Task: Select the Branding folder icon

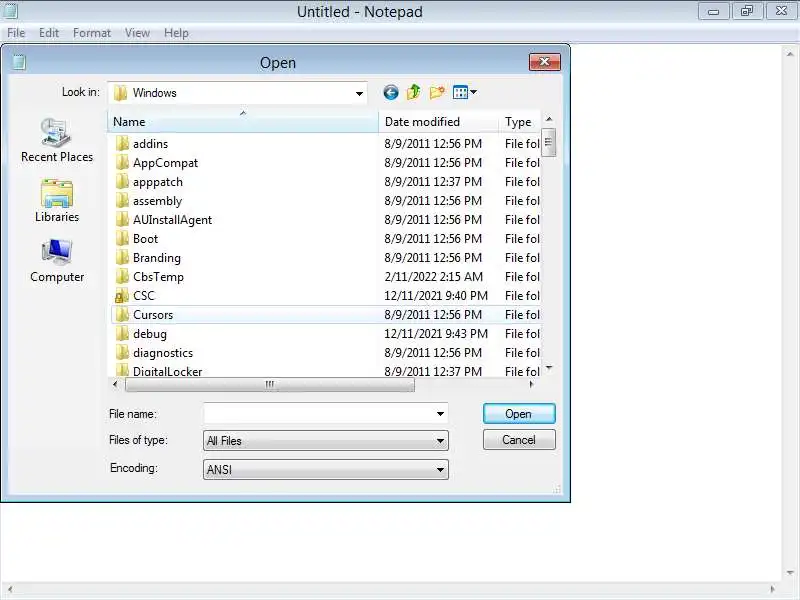Action: [122, 258]
